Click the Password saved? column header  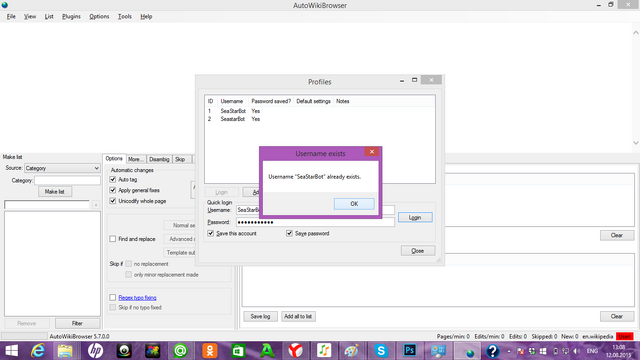(x=271, y=101)
